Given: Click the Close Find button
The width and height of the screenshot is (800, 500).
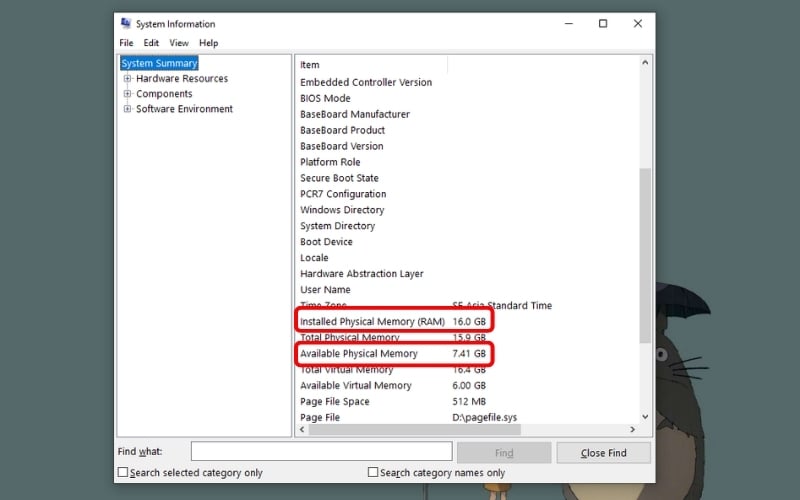Looking at the screenshot, I should (x=604, y=453).
